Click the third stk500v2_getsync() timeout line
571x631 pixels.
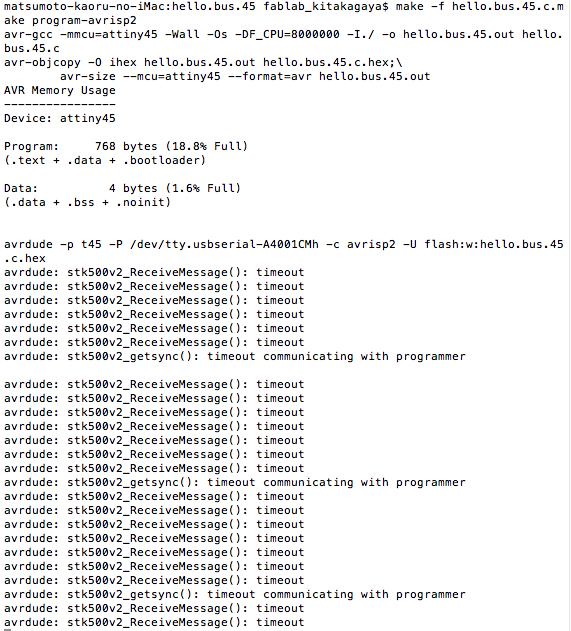pyautogui.click(x=235, y=594)
